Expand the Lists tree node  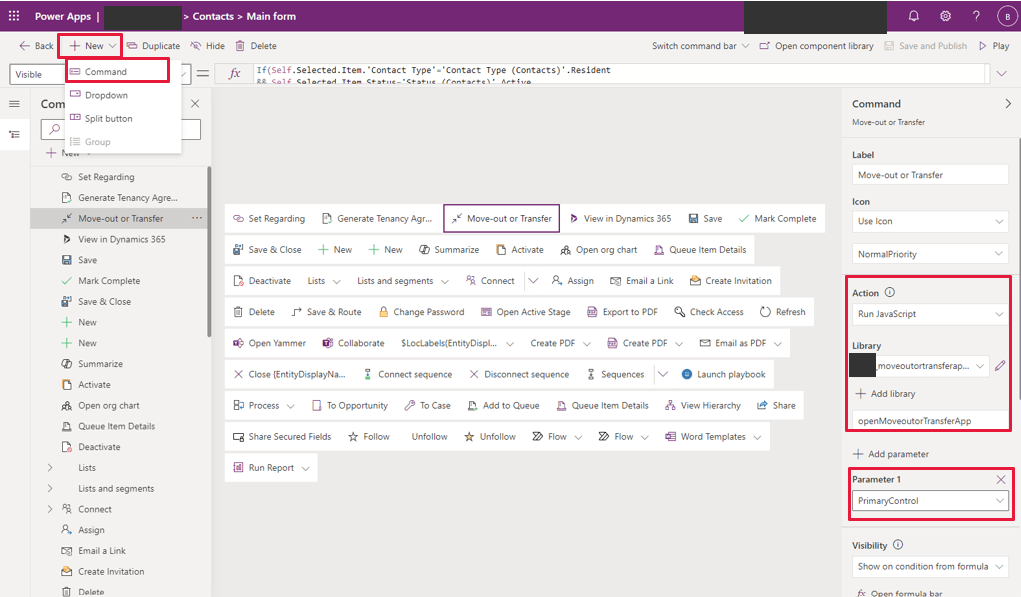coord(50,468)
